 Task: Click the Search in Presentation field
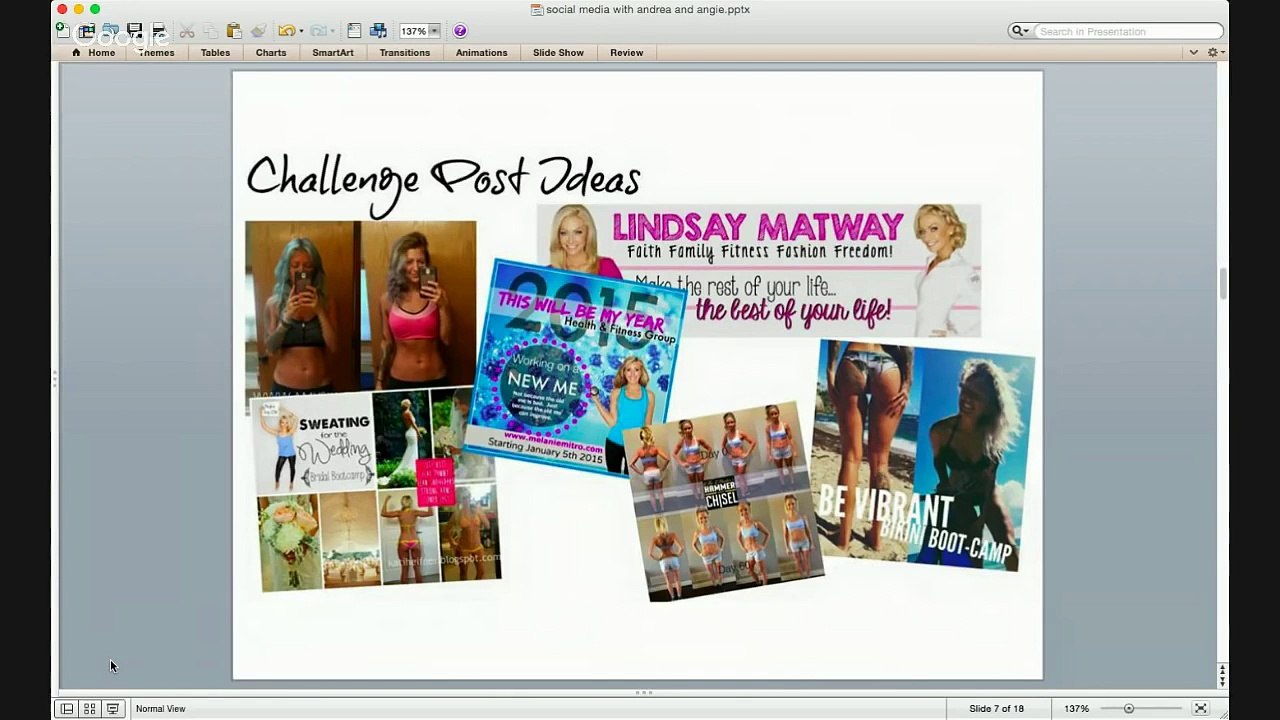click(1128, 31)
